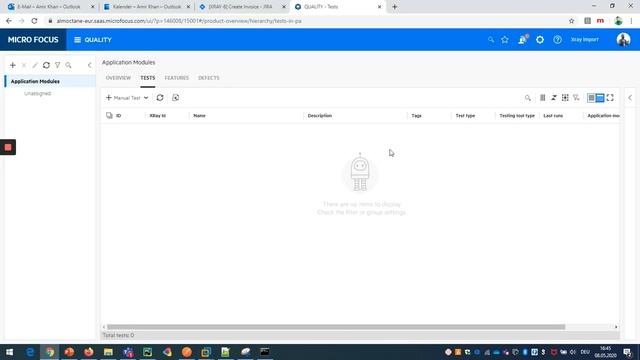Switch to the Features tab

click(x=177, y=78)
